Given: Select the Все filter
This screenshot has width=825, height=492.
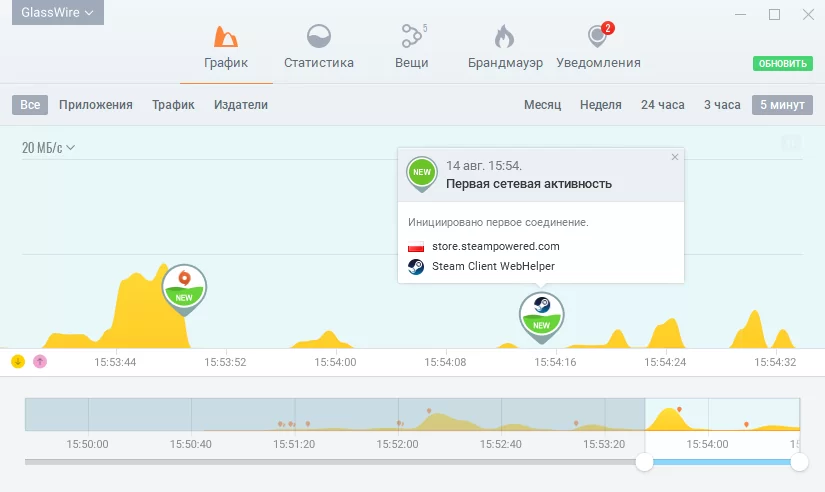Looking at the screenshot, I should [x=30, y=105].
